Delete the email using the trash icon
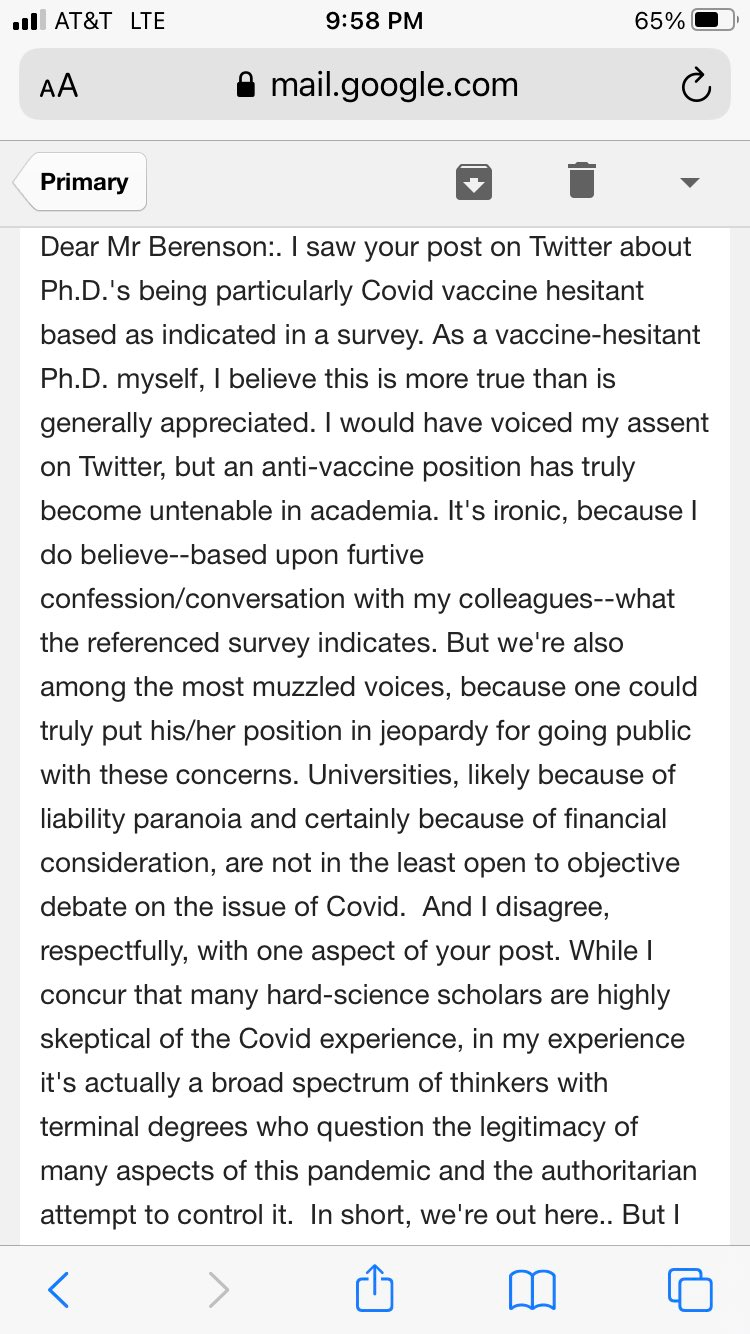The width and height of the screenshot is (750, 1334). click(x=582, y=181)
